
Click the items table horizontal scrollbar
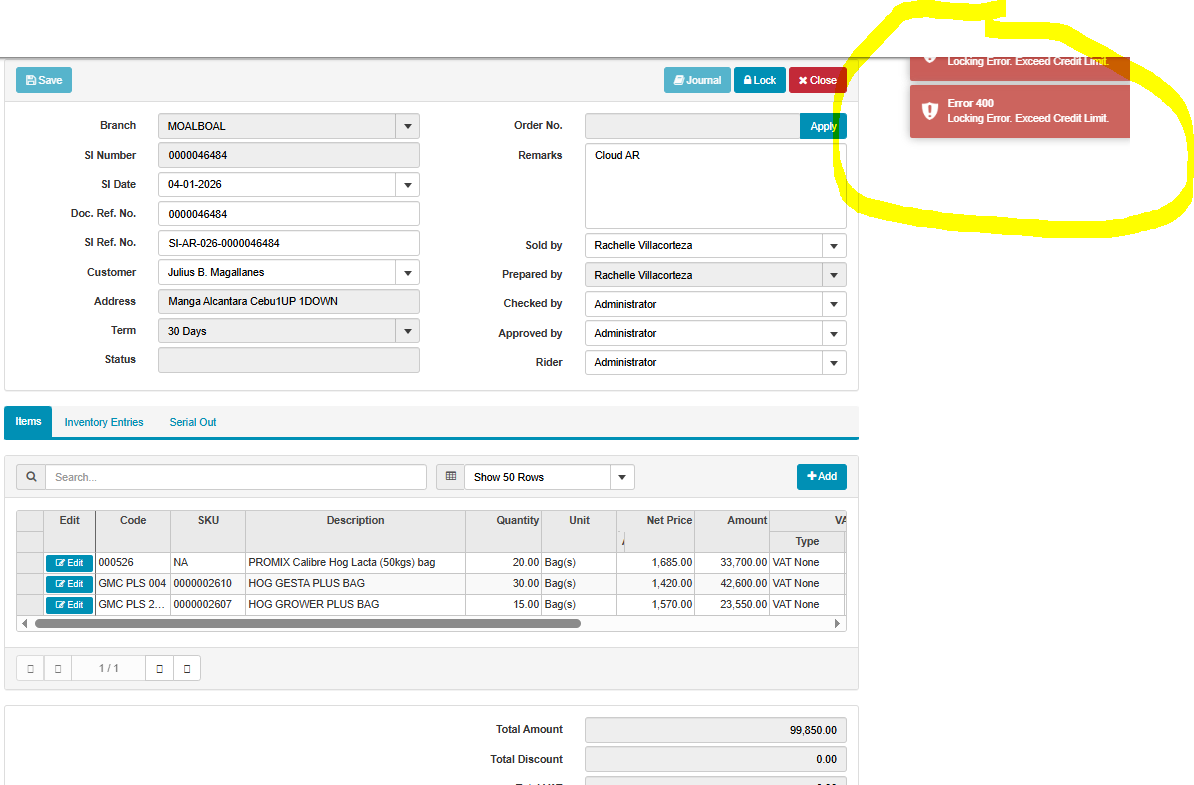[307, 623]
